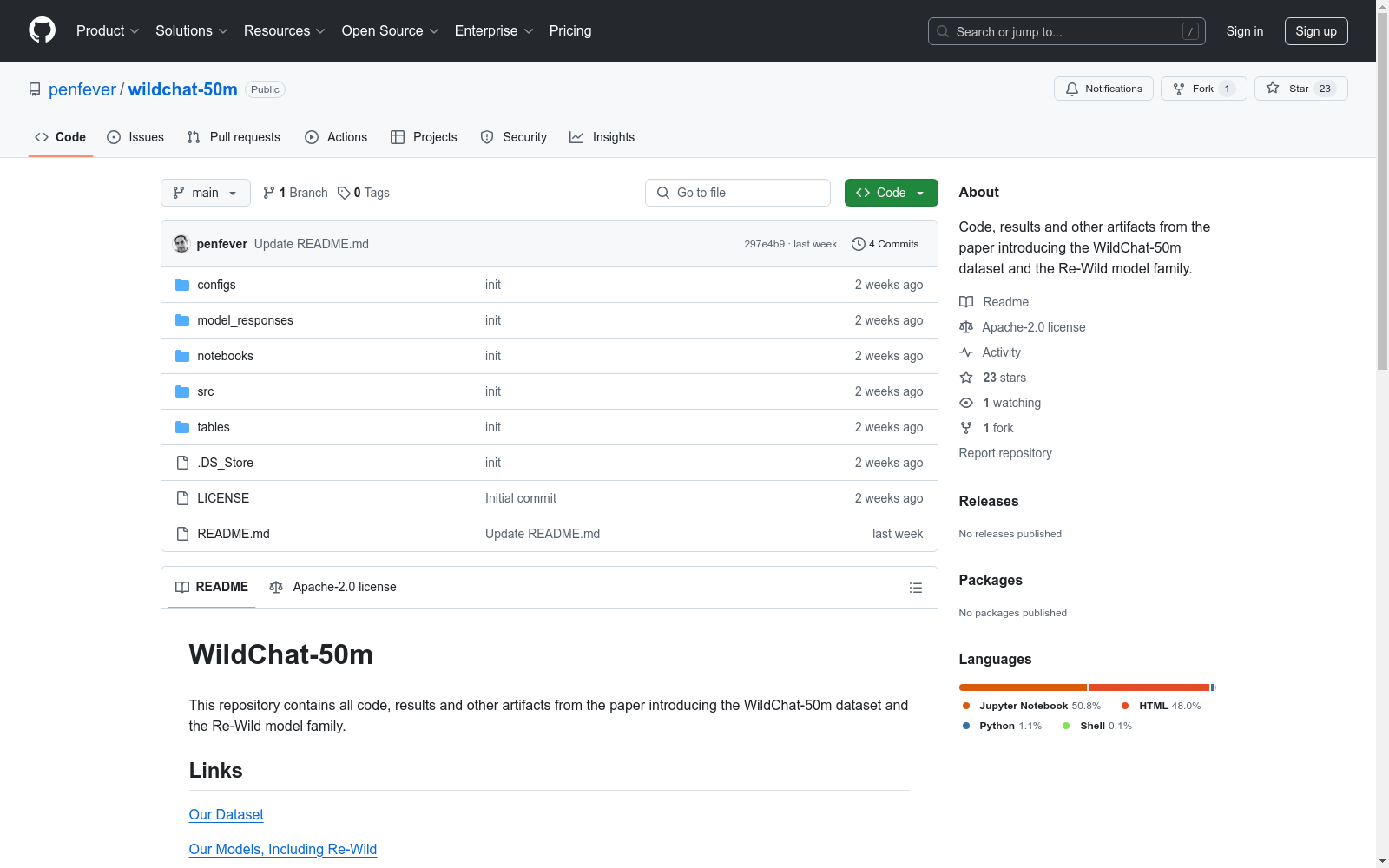Click the bell icon in Notifications button
The width and height of the screenshot is (1389, 868).
pyautogui.click(x=1072, y=89)
